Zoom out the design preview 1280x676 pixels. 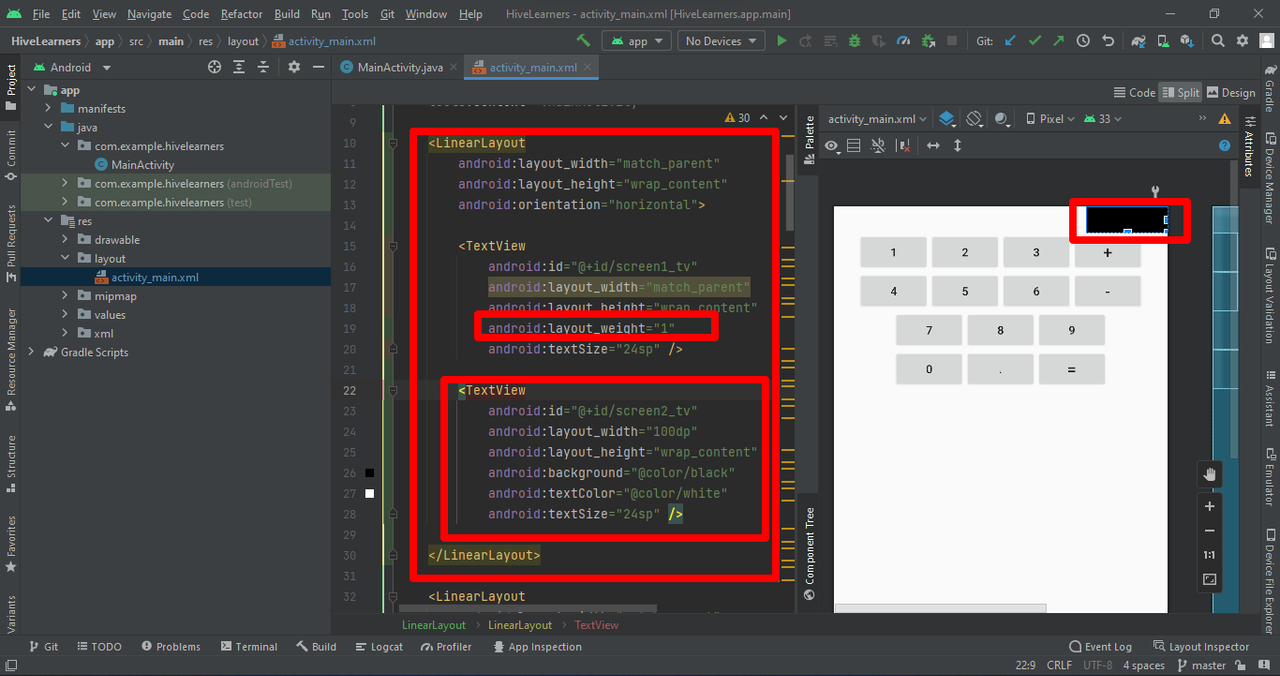(1209, 531)
